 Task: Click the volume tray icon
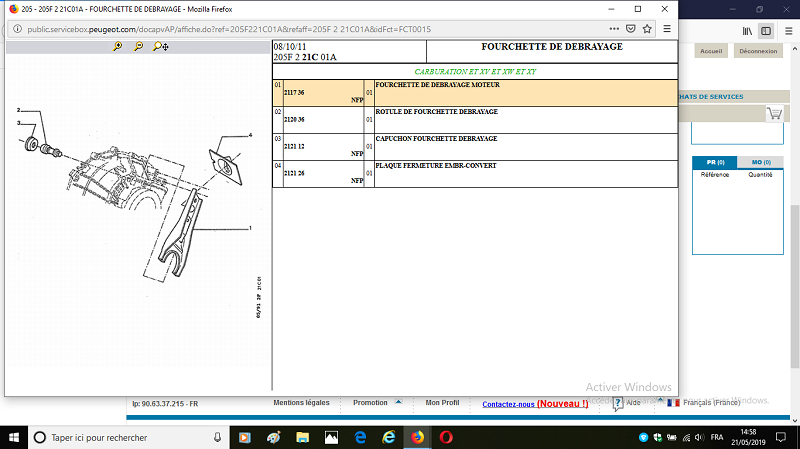tap(699, 437)
